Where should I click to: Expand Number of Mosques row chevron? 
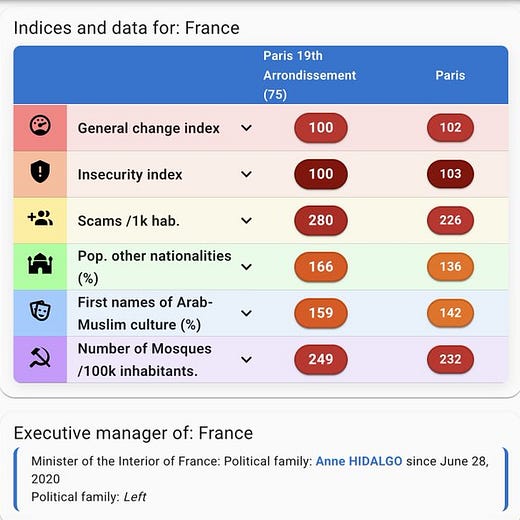click(246, 360)
